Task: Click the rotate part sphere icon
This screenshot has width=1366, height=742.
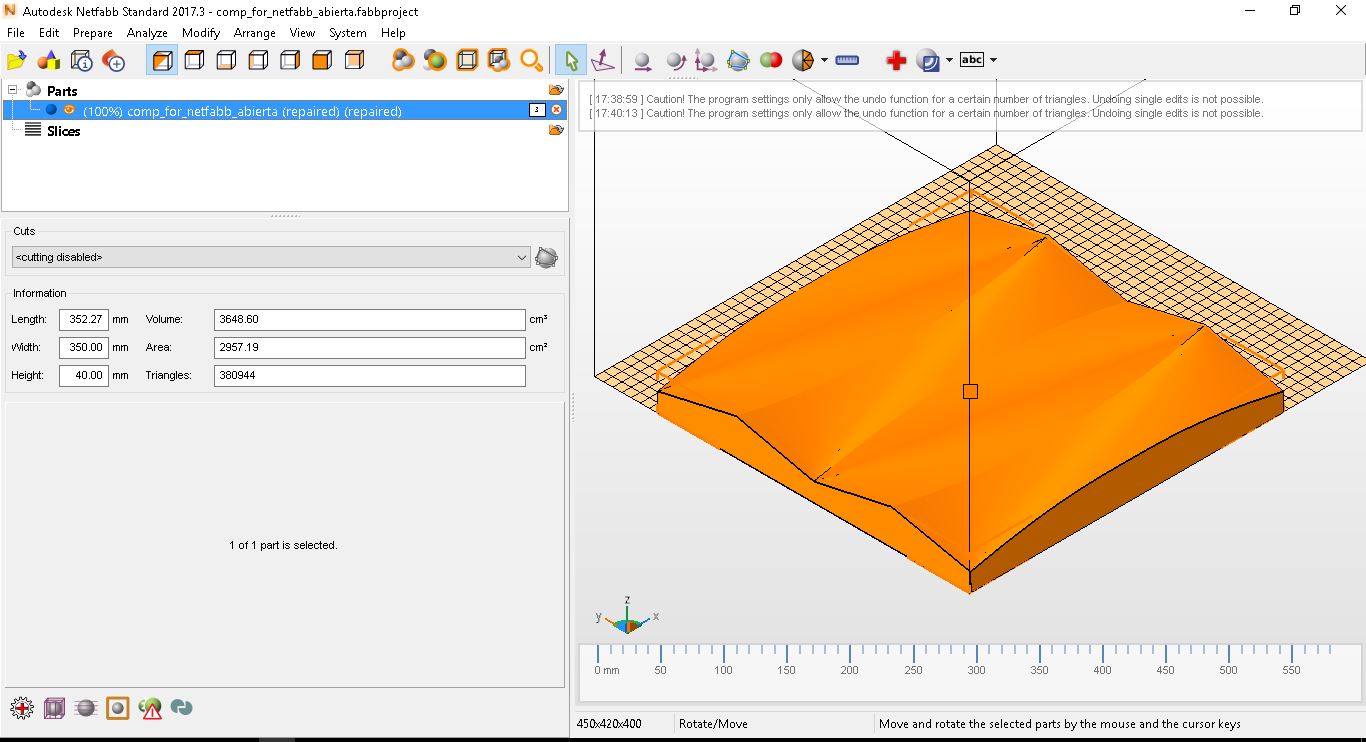Action: [675, 61]
